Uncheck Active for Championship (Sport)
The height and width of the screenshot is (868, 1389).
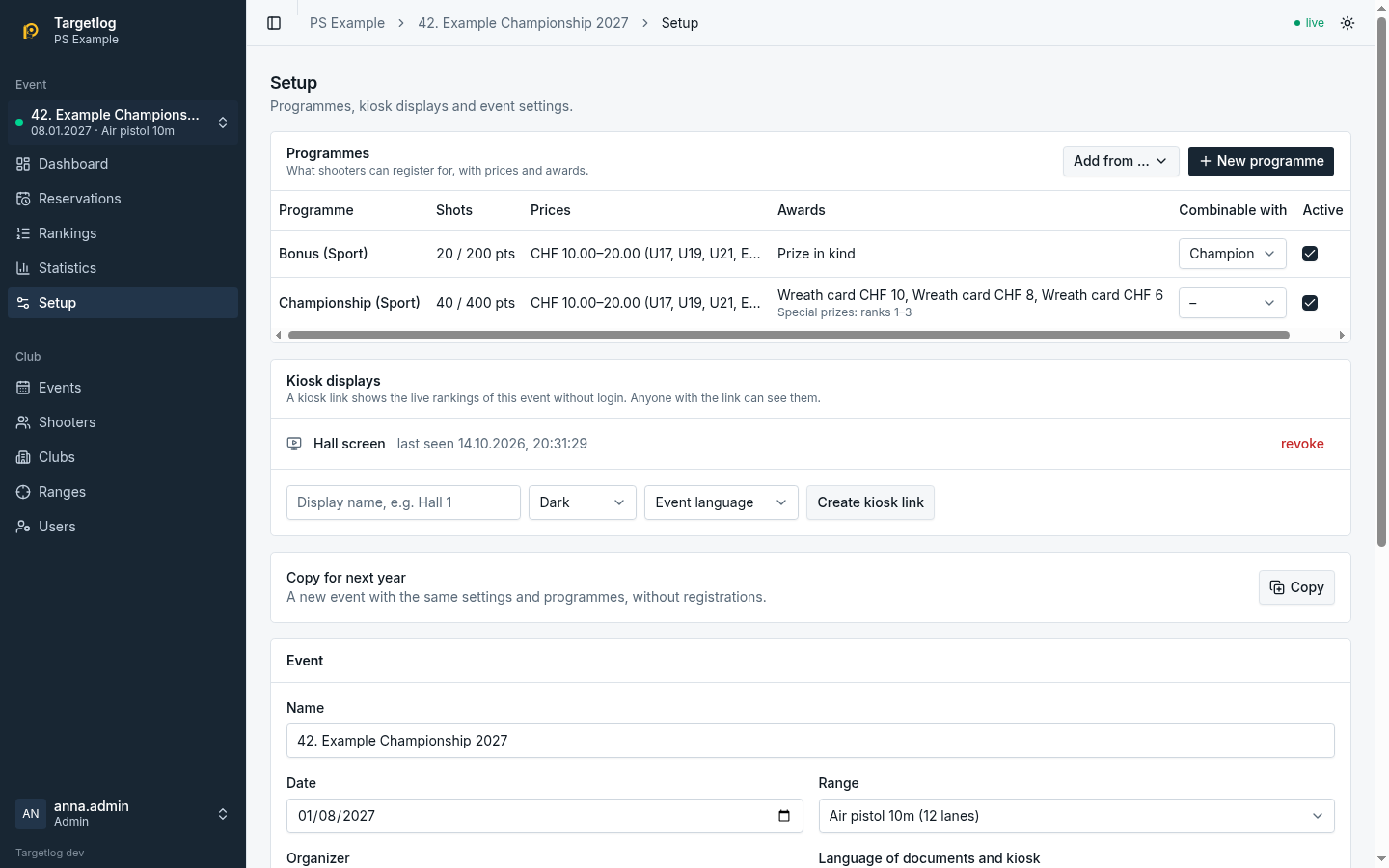click(1310, 303)
